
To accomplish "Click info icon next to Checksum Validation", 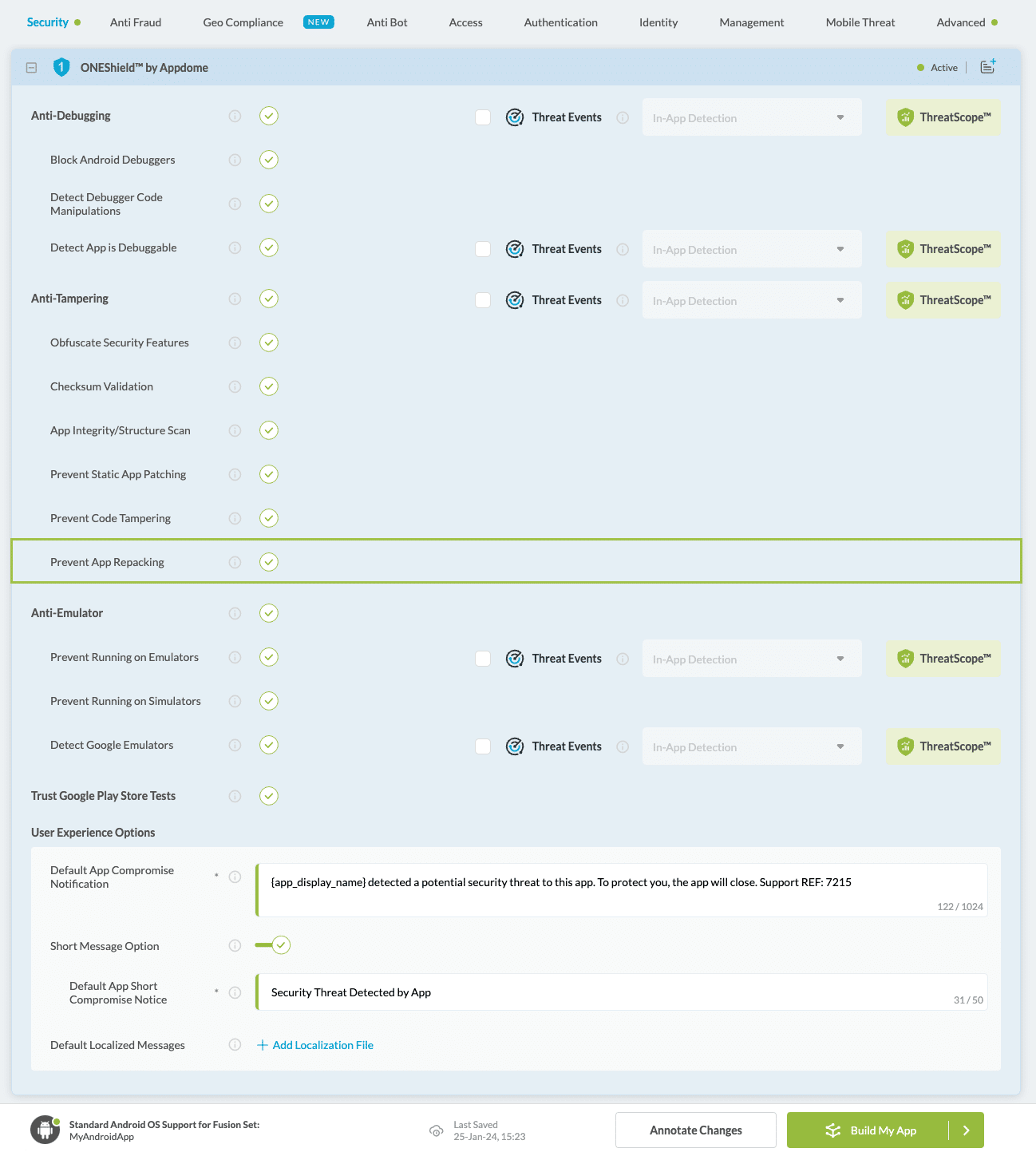I will (x=235, y=386).
